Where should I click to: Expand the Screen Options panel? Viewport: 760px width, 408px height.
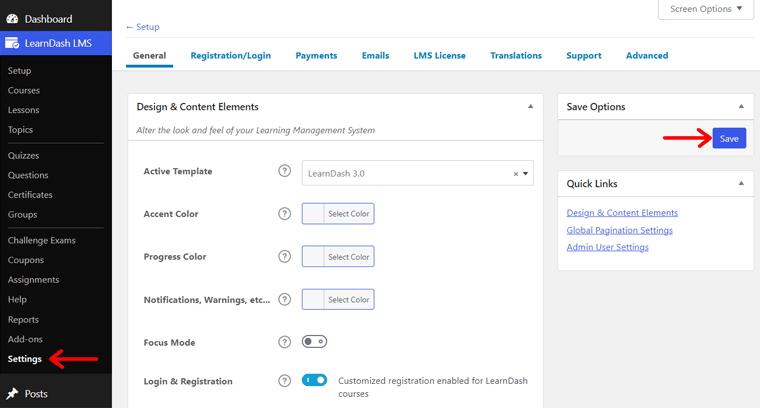tap(706, 9)
